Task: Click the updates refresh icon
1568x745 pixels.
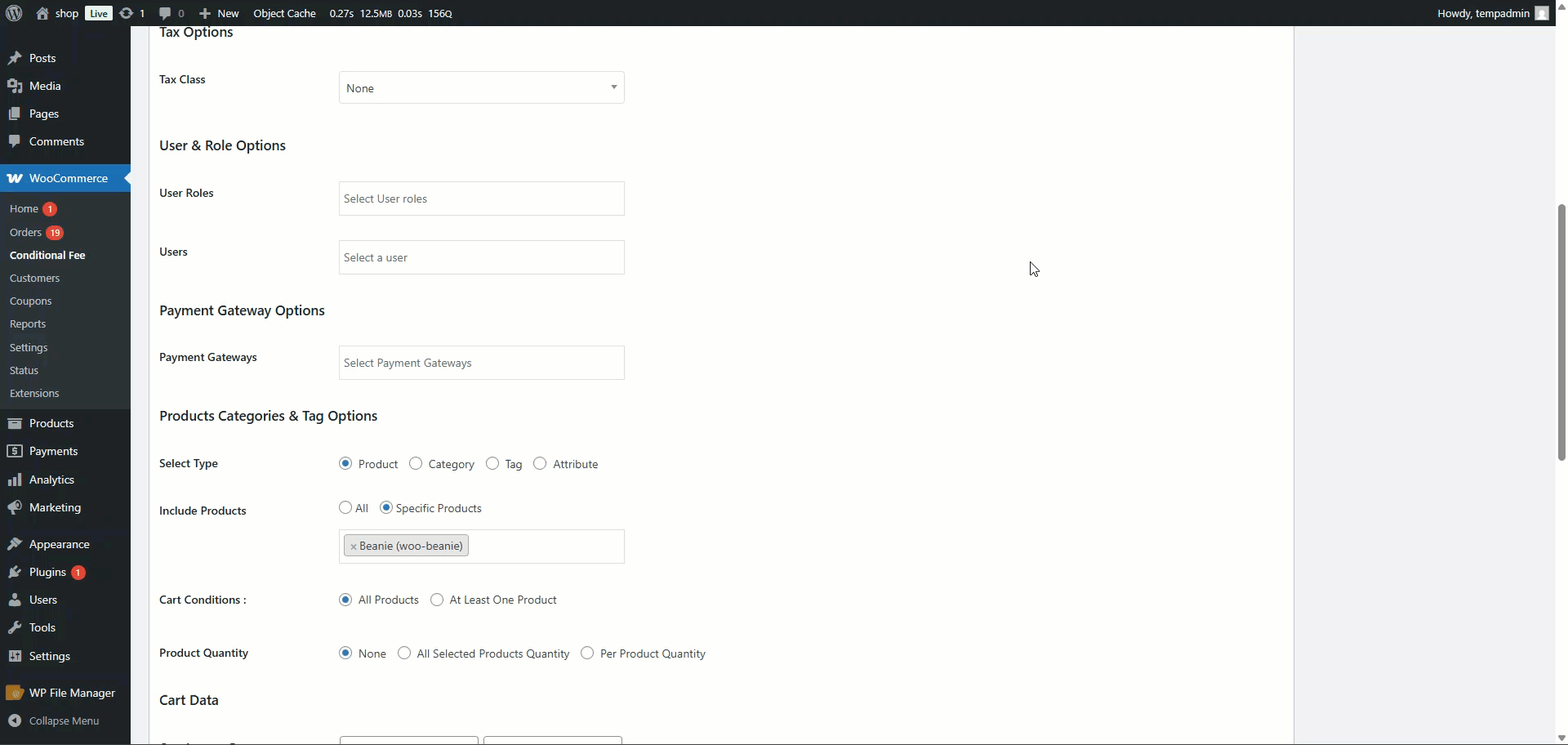Action: point(126,13)
